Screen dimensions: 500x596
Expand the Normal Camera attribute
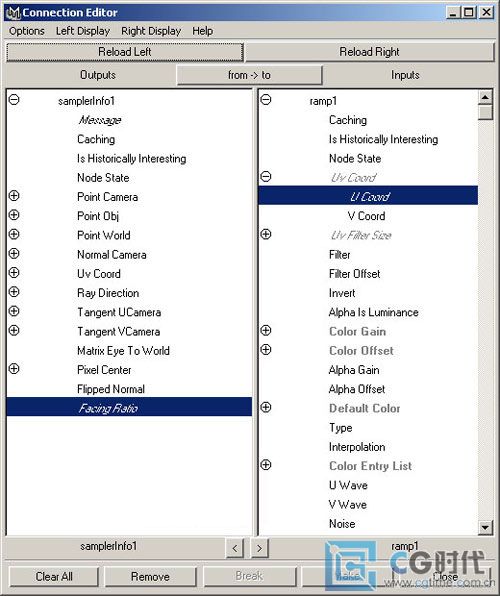(x=14, y=254)
